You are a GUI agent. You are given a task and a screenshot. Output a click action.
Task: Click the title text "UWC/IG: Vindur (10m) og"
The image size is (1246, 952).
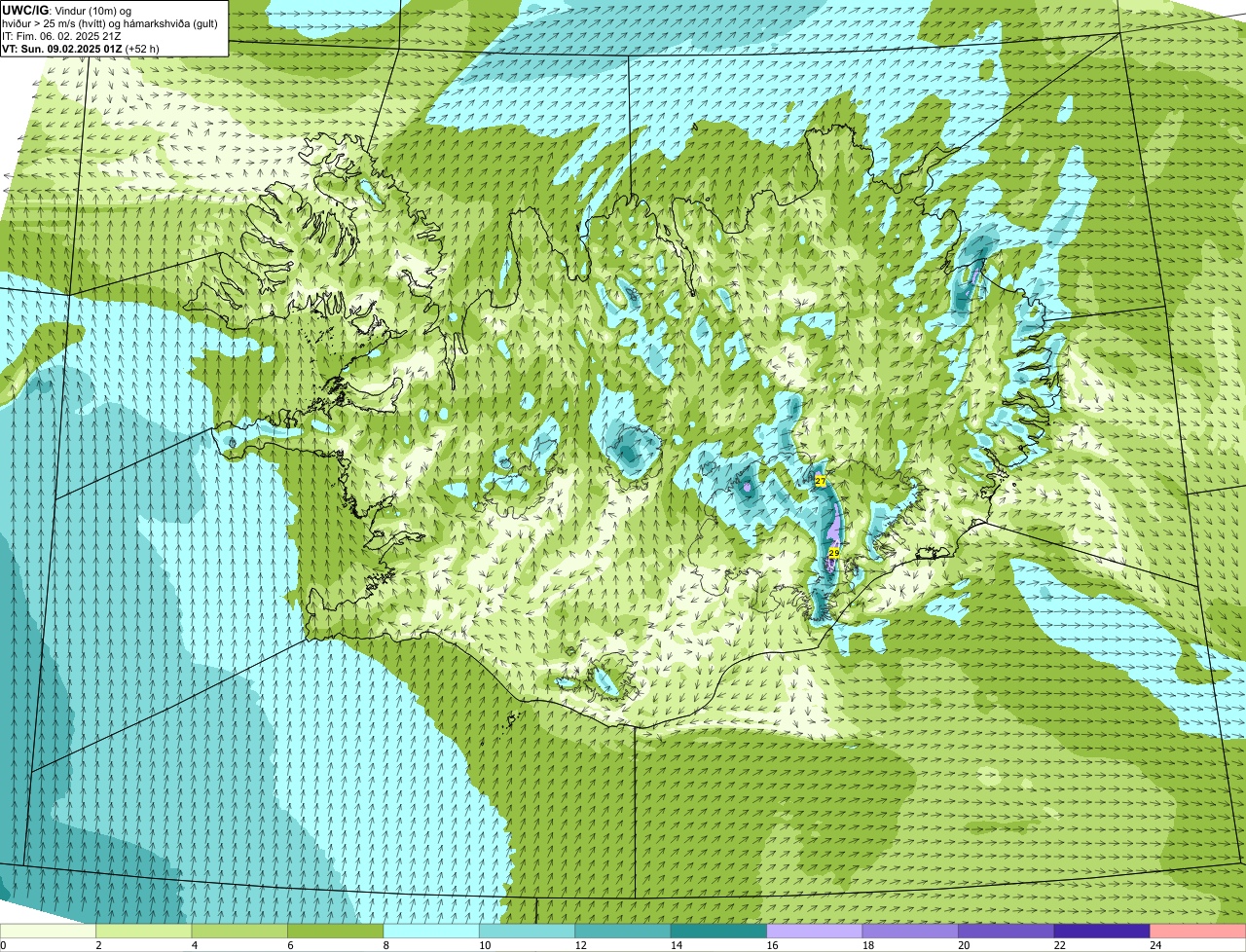click(67, 10)
